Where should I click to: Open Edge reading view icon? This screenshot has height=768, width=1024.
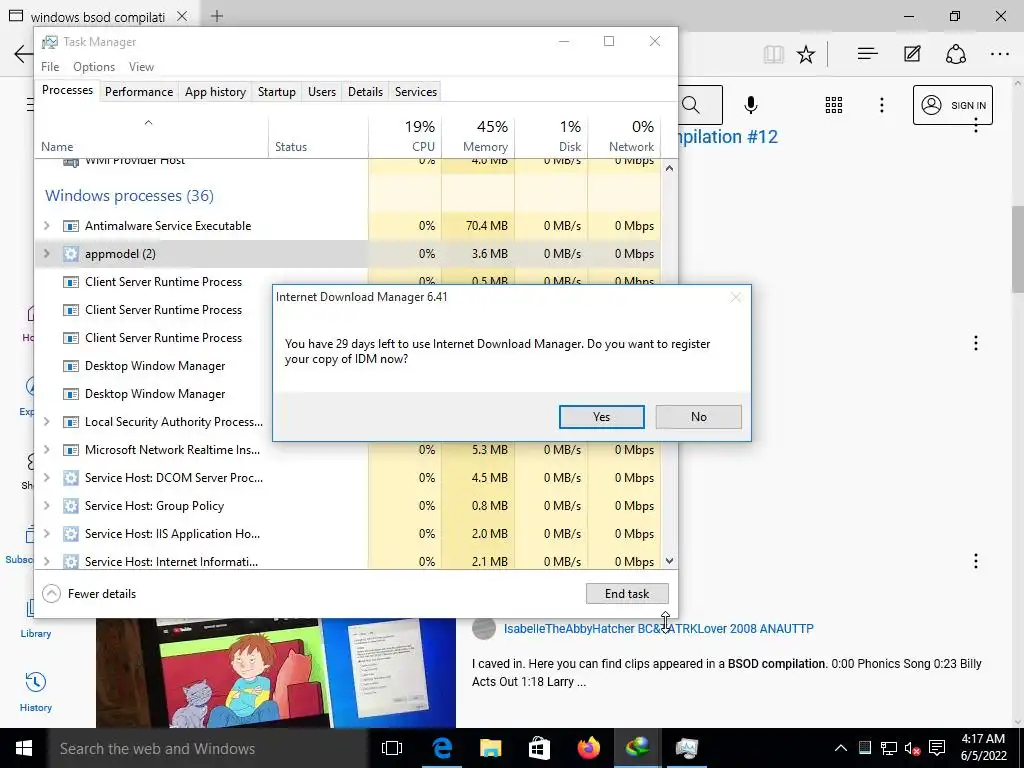coord(773,54)
